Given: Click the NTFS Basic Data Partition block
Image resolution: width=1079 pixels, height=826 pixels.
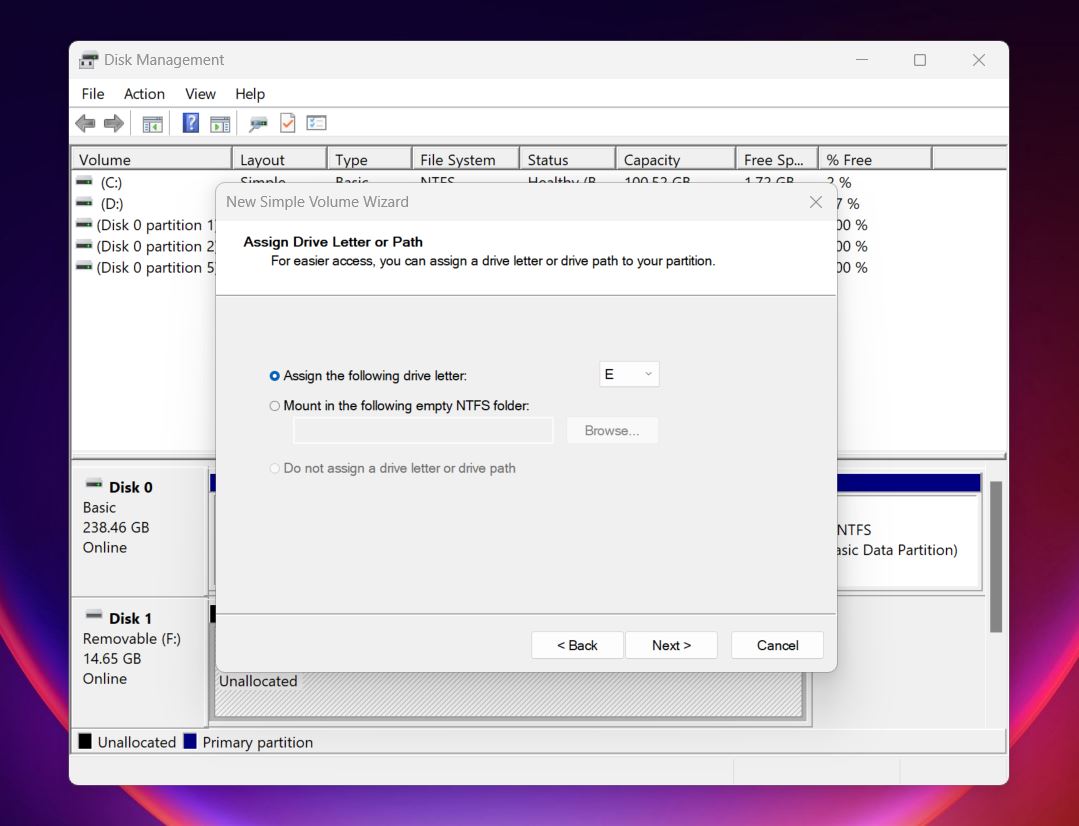Looking at the screenshot, I should 908,540.
